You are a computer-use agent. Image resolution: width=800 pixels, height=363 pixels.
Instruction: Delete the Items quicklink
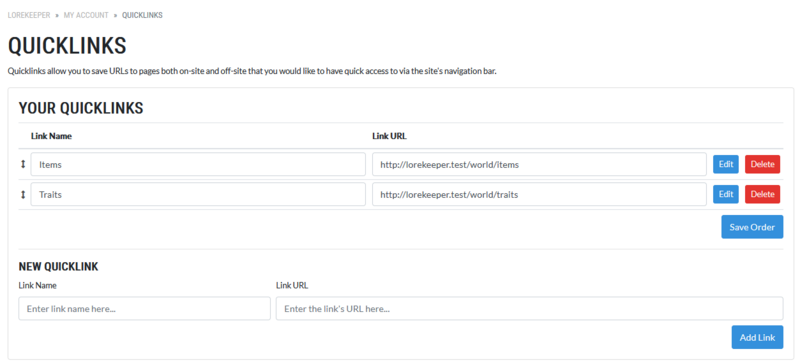[x=763, y=164]
